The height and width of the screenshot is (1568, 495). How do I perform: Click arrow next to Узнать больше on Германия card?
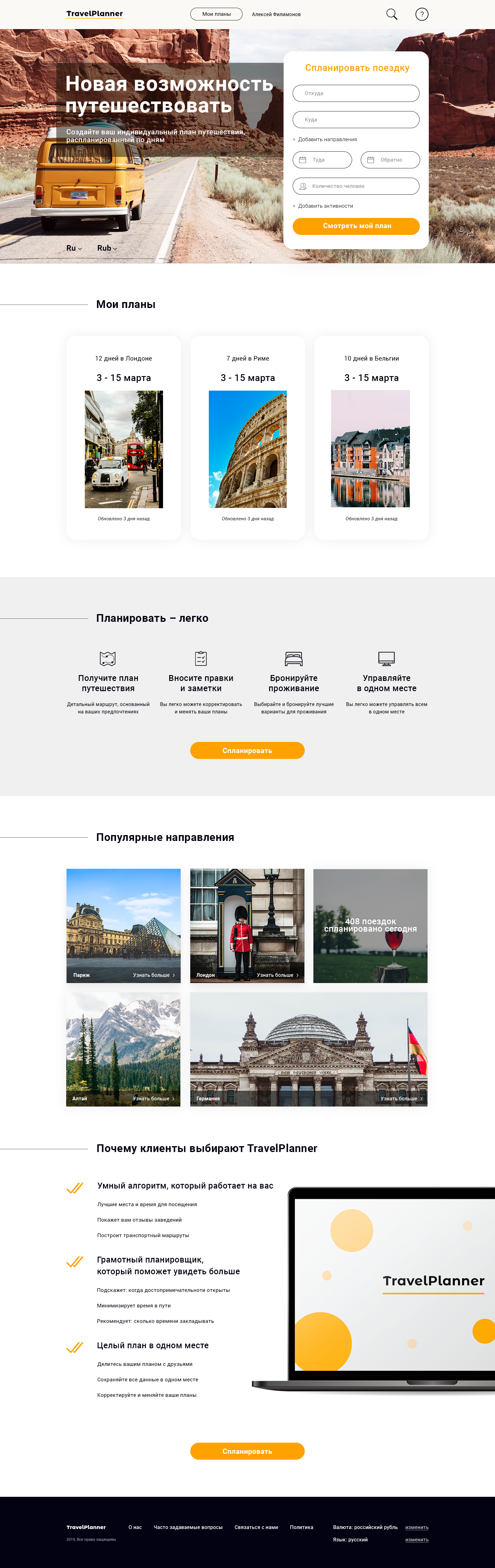(421, 1099)
